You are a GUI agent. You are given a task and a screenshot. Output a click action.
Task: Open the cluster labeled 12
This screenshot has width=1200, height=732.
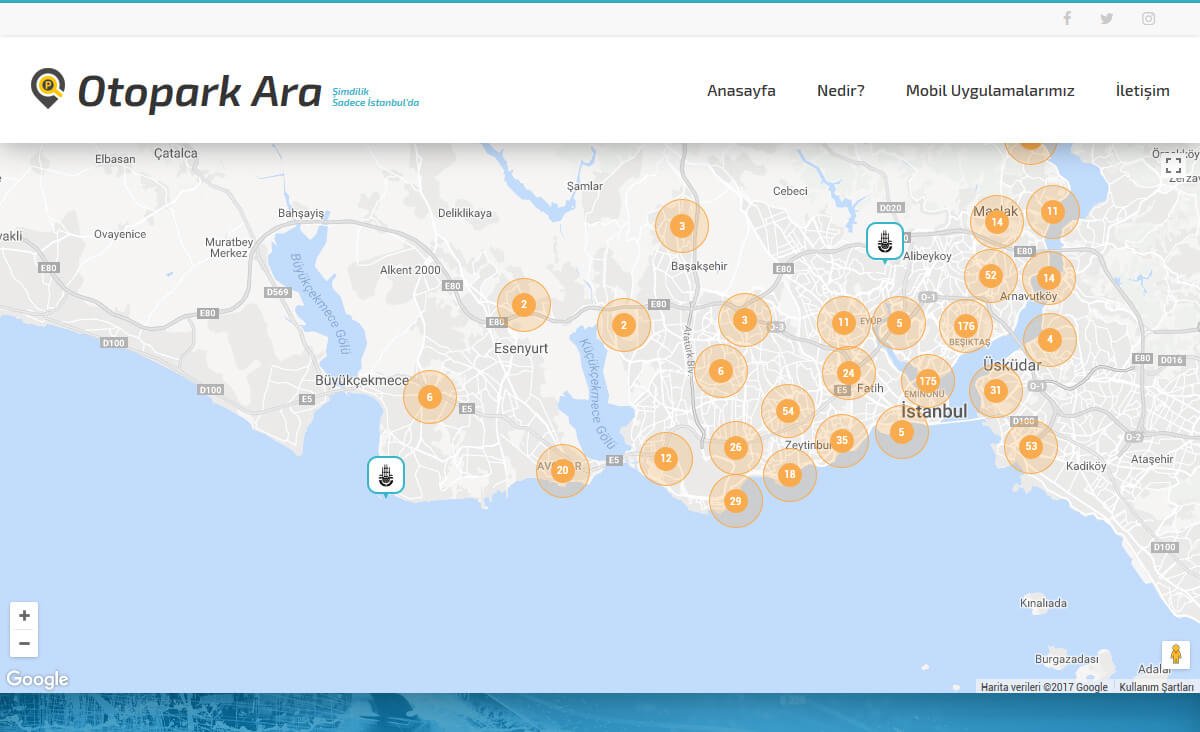666,459
